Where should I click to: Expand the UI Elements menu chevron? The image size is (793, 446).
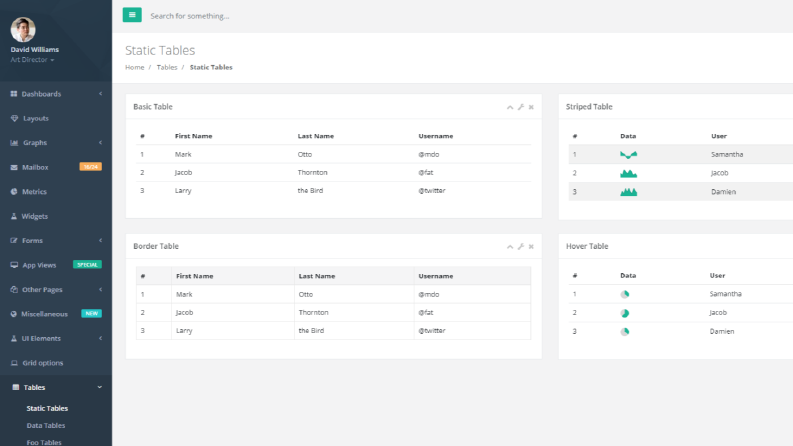100,338
